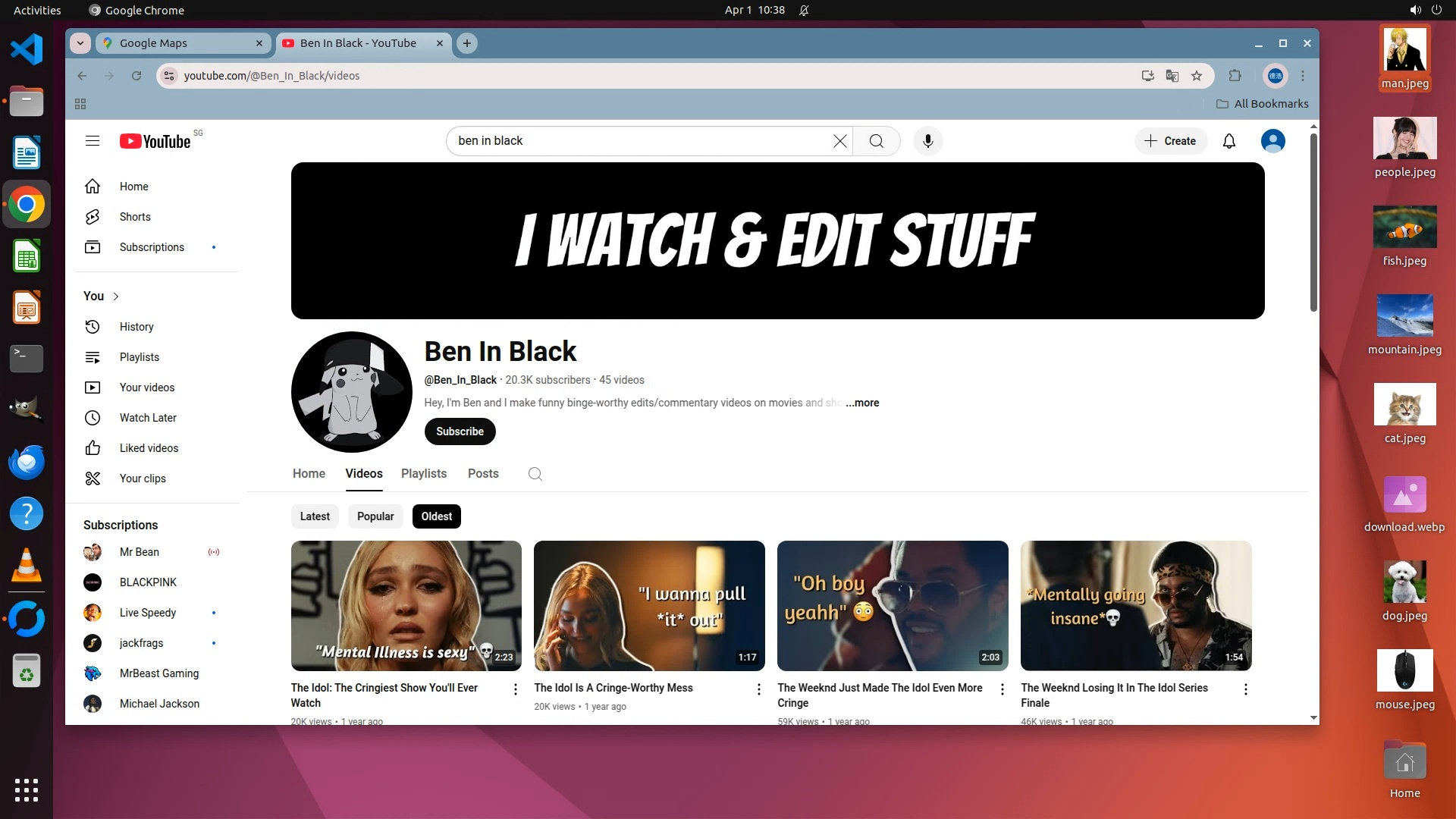
Task: Click the voice search microphone icon
Action: (927, 141)
